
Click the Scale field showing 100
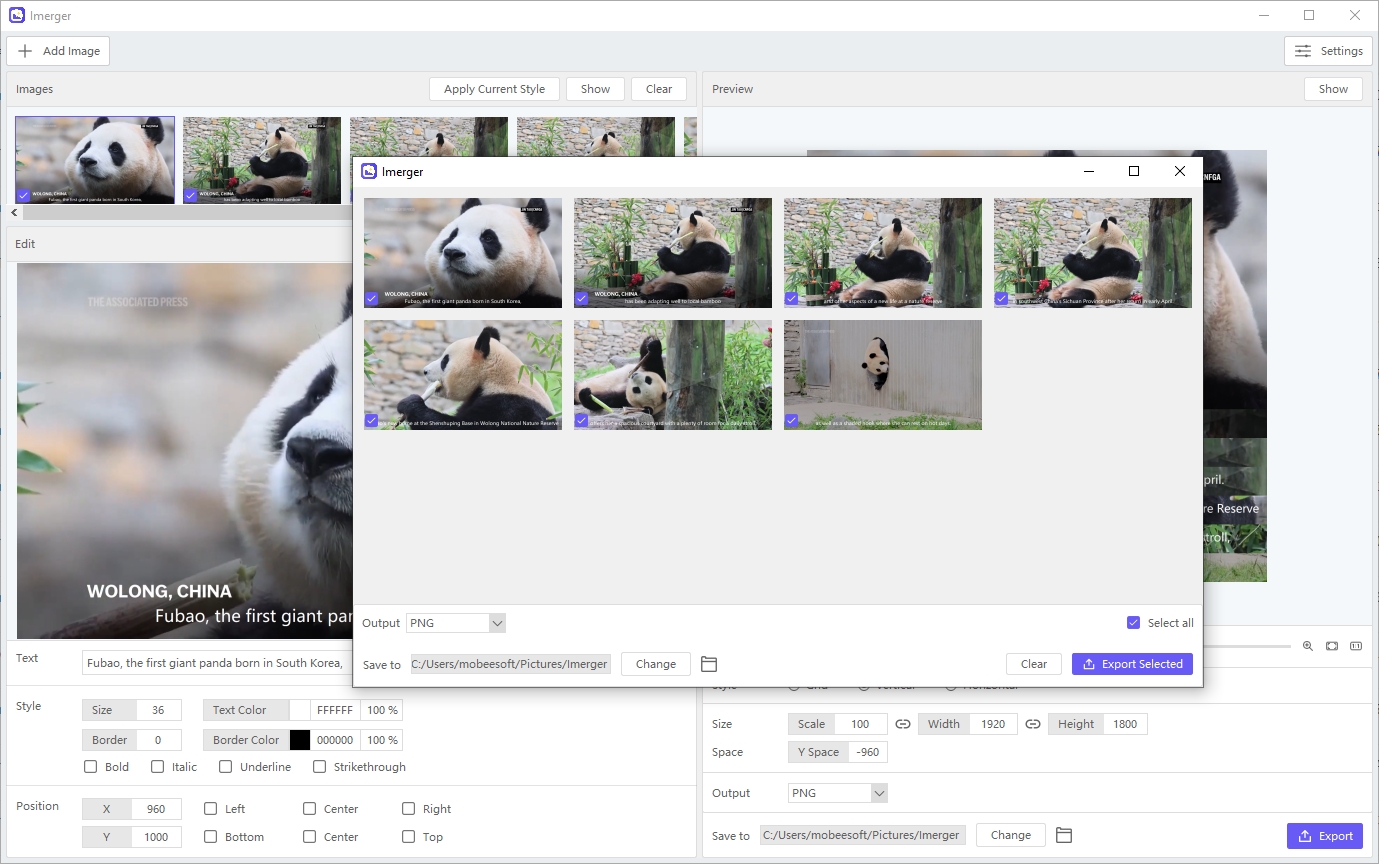pos(861,724)
